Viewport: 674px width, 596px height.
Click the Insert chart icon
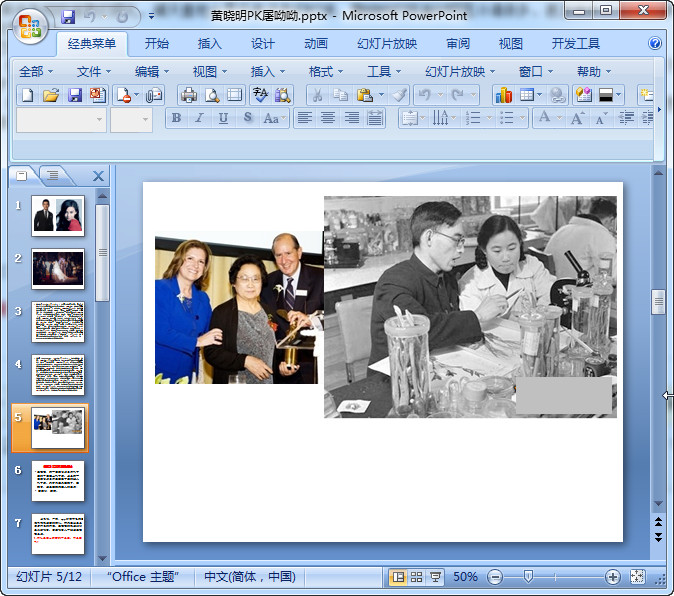pos(503,95)
